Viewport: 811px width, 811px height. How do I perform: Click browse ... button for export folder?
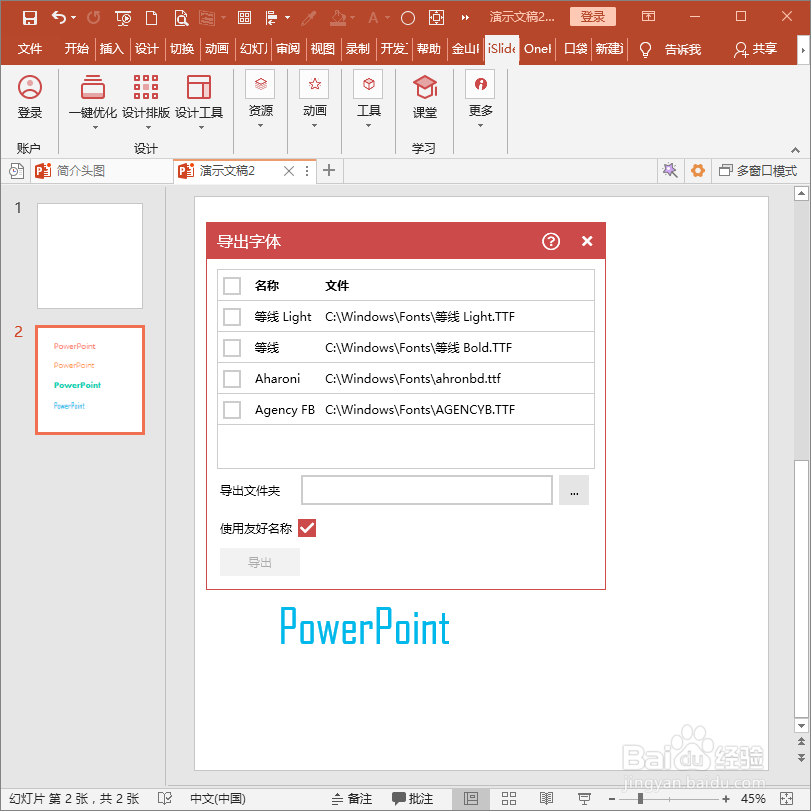(x=574, y=490)
